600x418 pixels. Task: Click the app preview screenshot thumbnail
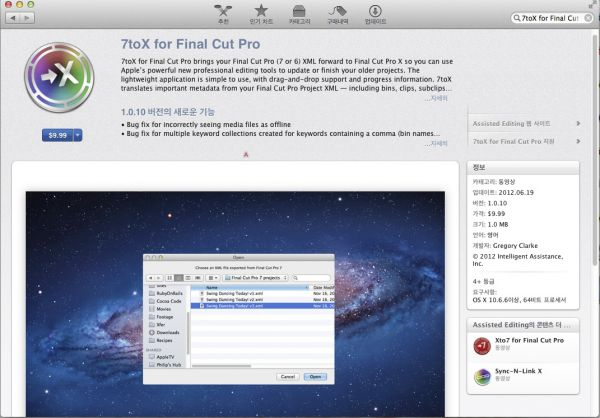(235, 304)
